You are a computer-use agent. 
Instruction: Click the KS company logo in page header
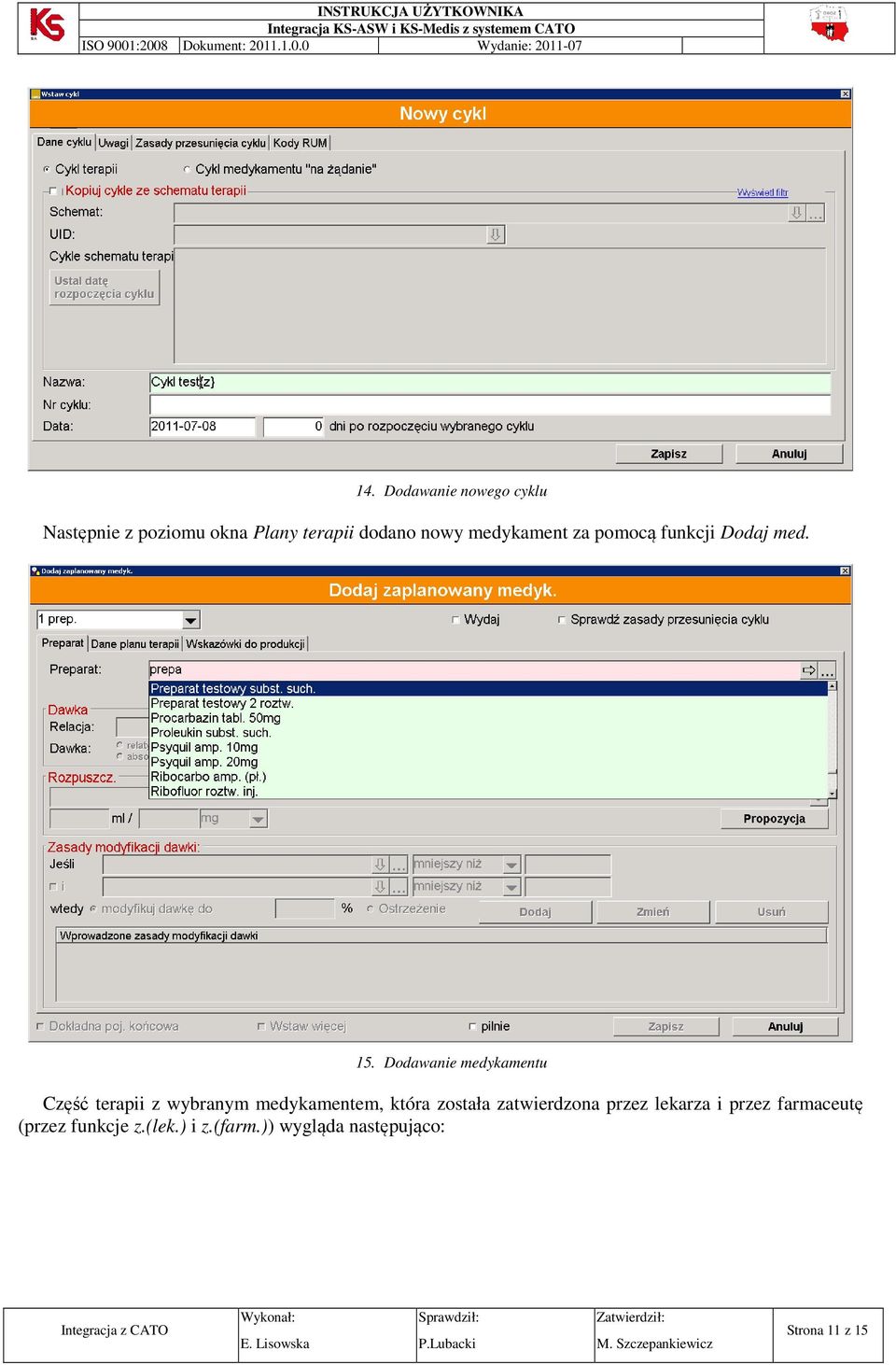(47, 25)
